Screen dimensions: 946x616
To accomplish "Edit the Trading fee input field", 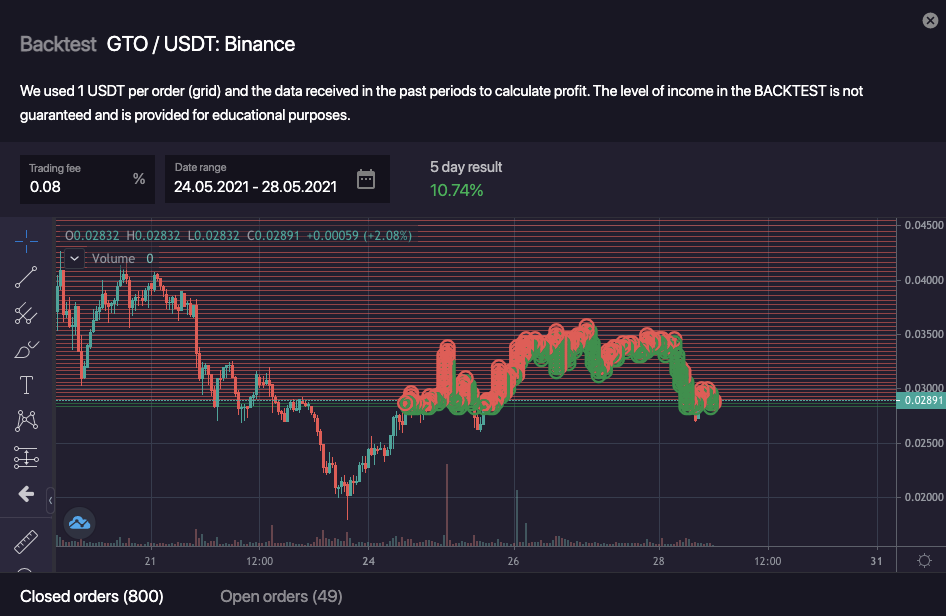I will tap(78, 186).
